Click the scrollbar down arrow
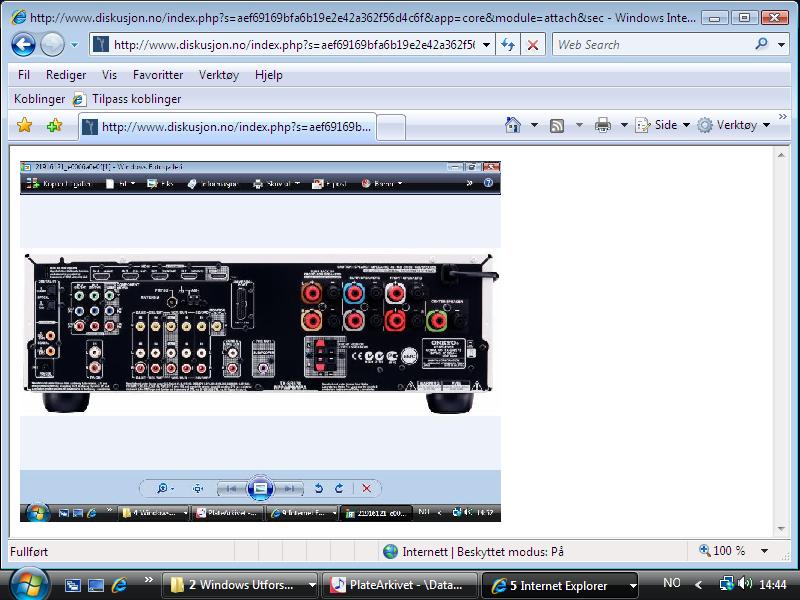The image size is (800, 600). point(781,529)
